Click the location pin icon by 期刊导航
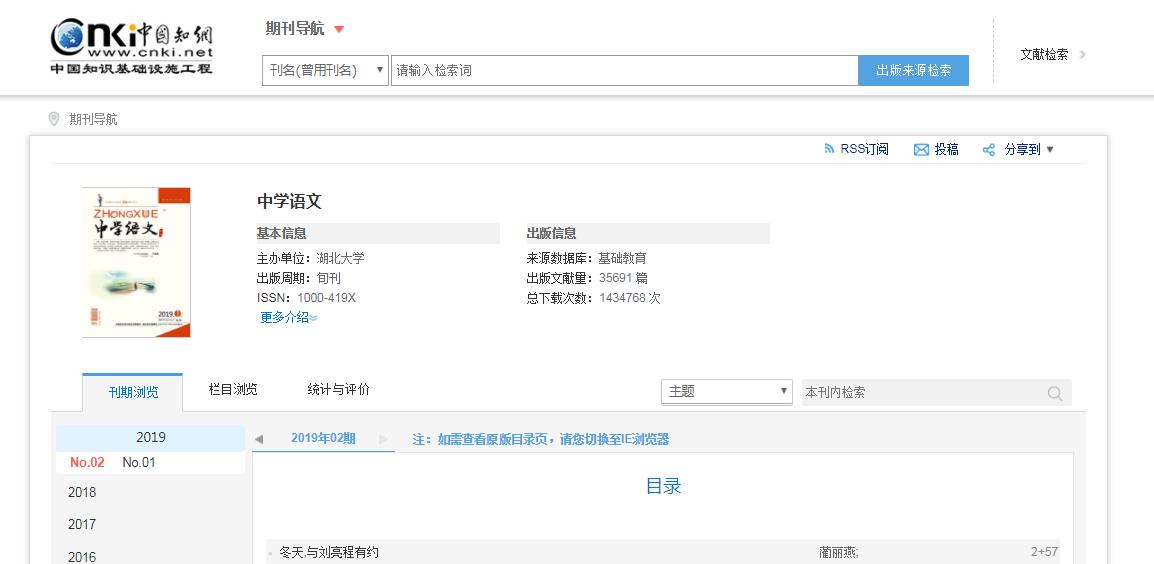1154x564 pixels. pyautogui.click(x=54, y=119)
